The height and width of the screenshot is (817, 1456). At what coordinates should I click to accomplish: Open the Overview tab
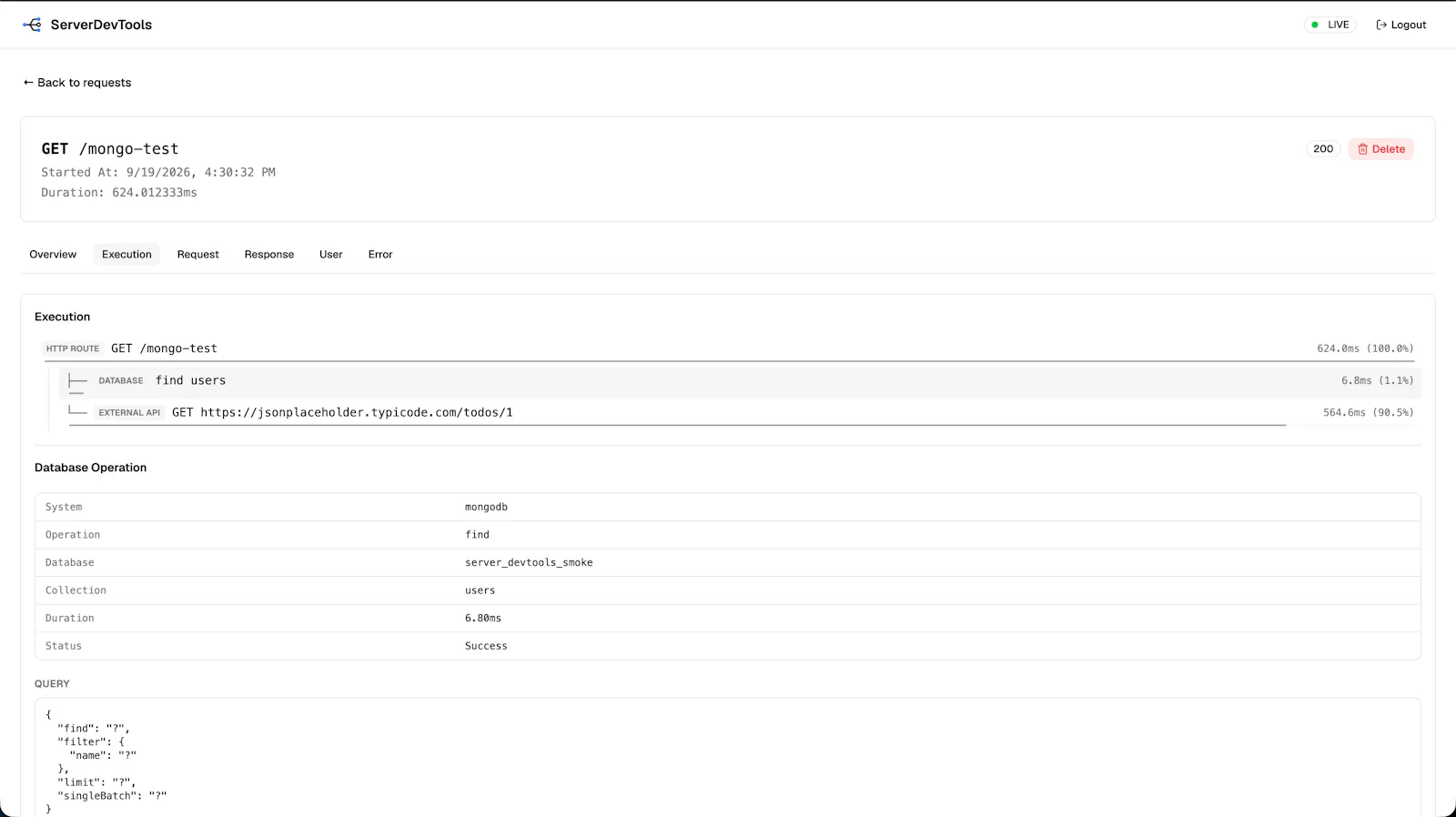(x=53, y=255)
